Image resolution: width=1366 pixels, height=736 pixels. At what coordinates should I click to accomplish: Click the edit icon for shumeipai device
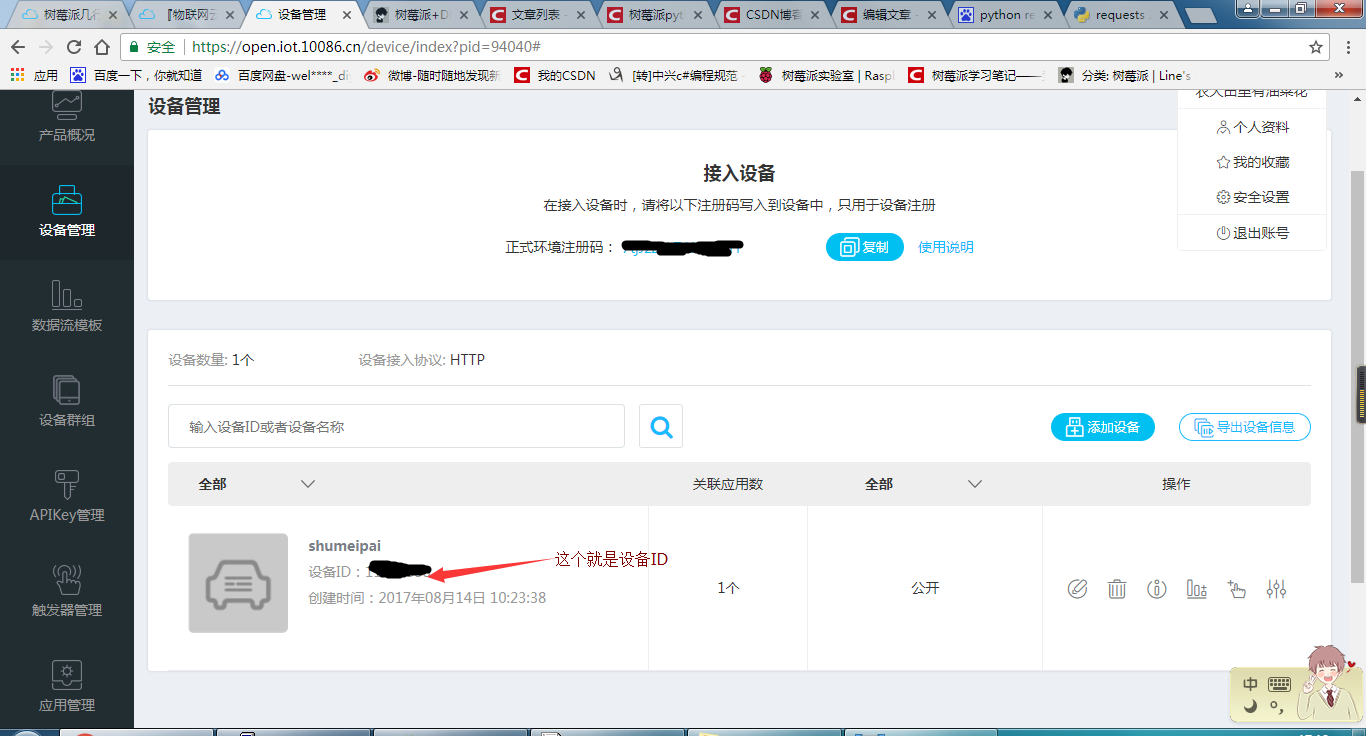coord(1077,589)
